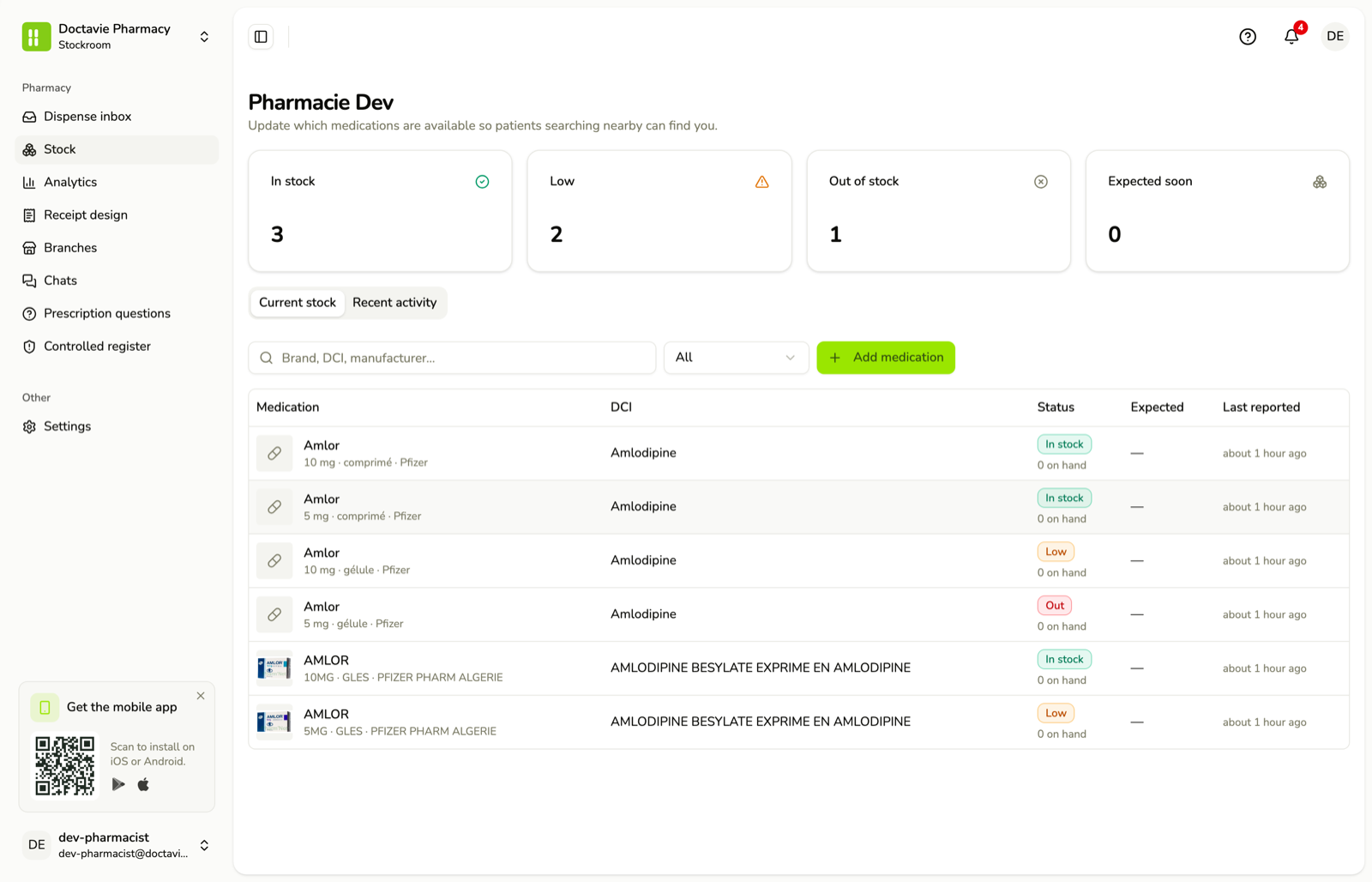Open AMLOR 5MG GLES product thumbnail
Image resolution: width=1372 pixels, height=882 pixels.
coord(274,722)
